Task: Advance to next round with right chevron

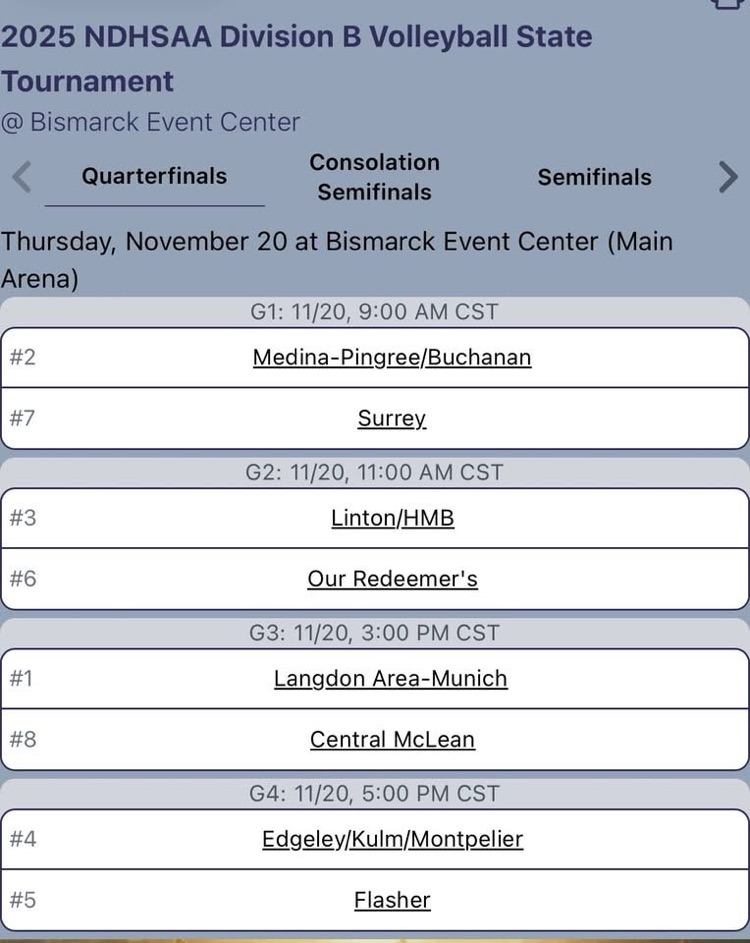Action: [728, 177]
